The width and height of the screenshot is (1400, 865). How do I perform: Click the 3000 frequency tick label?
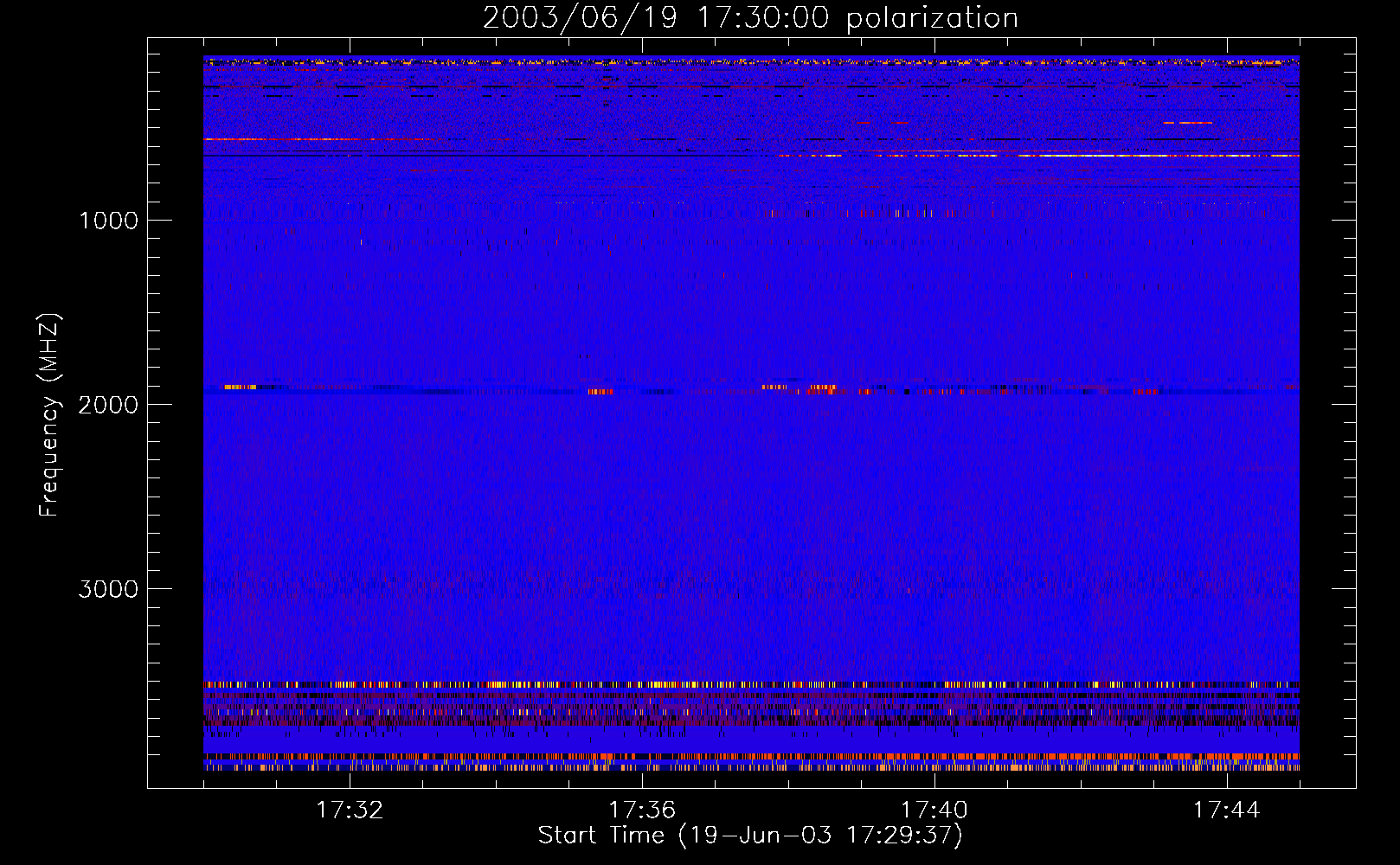[x=108, y=589]
